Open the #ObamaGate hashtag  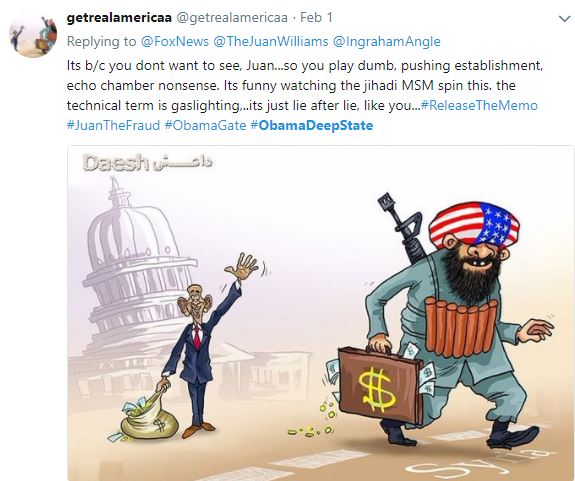pyautogui.click(x=205, y=125)
